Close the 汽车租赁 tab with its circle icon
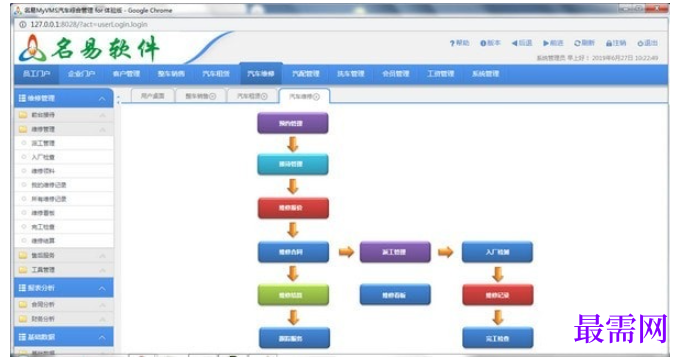 point(264,96)
